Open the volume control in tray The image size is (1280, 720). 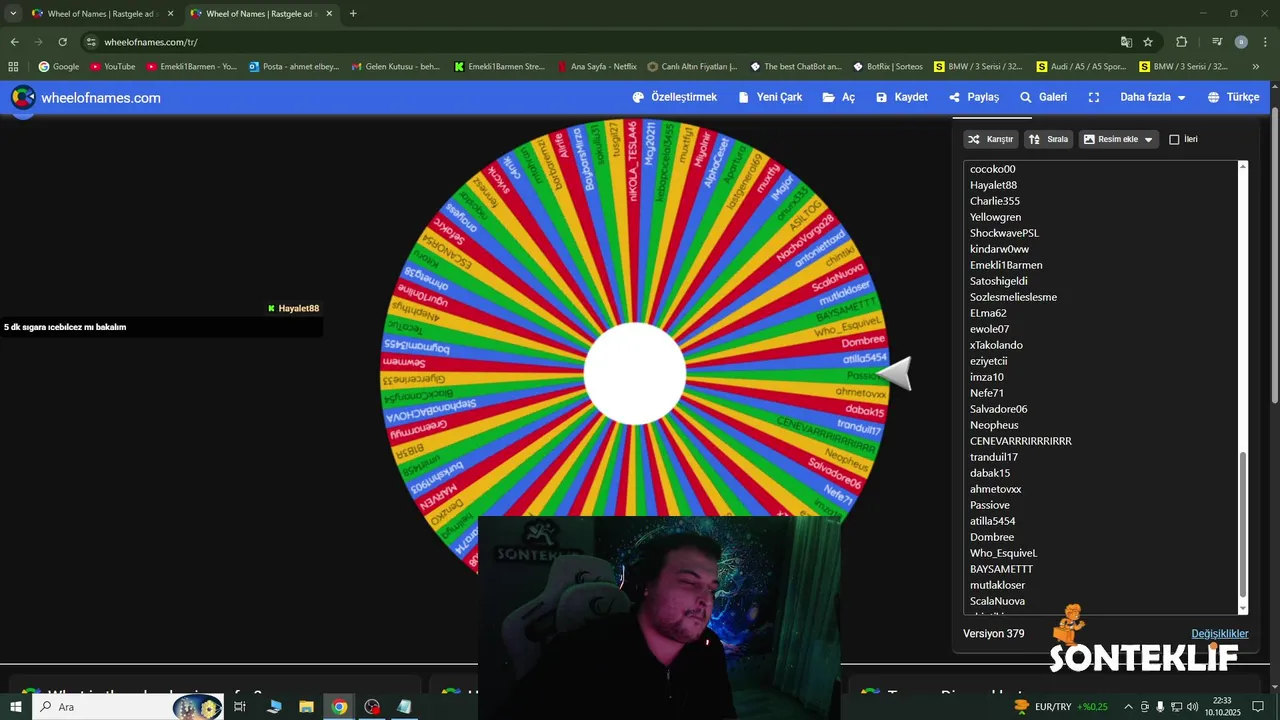[x=1192, y=707]
